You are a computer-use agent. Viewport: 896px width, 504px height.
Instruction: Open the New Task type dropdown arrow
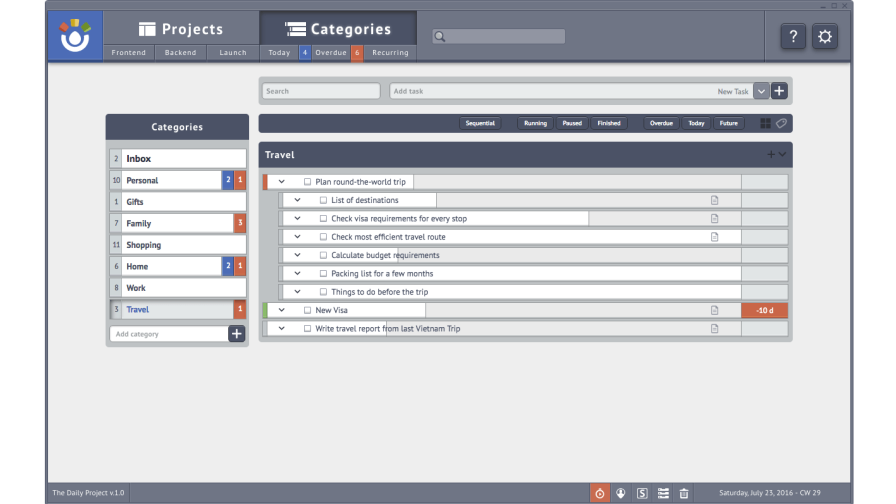pyautogui.click(x=761, y=91)
